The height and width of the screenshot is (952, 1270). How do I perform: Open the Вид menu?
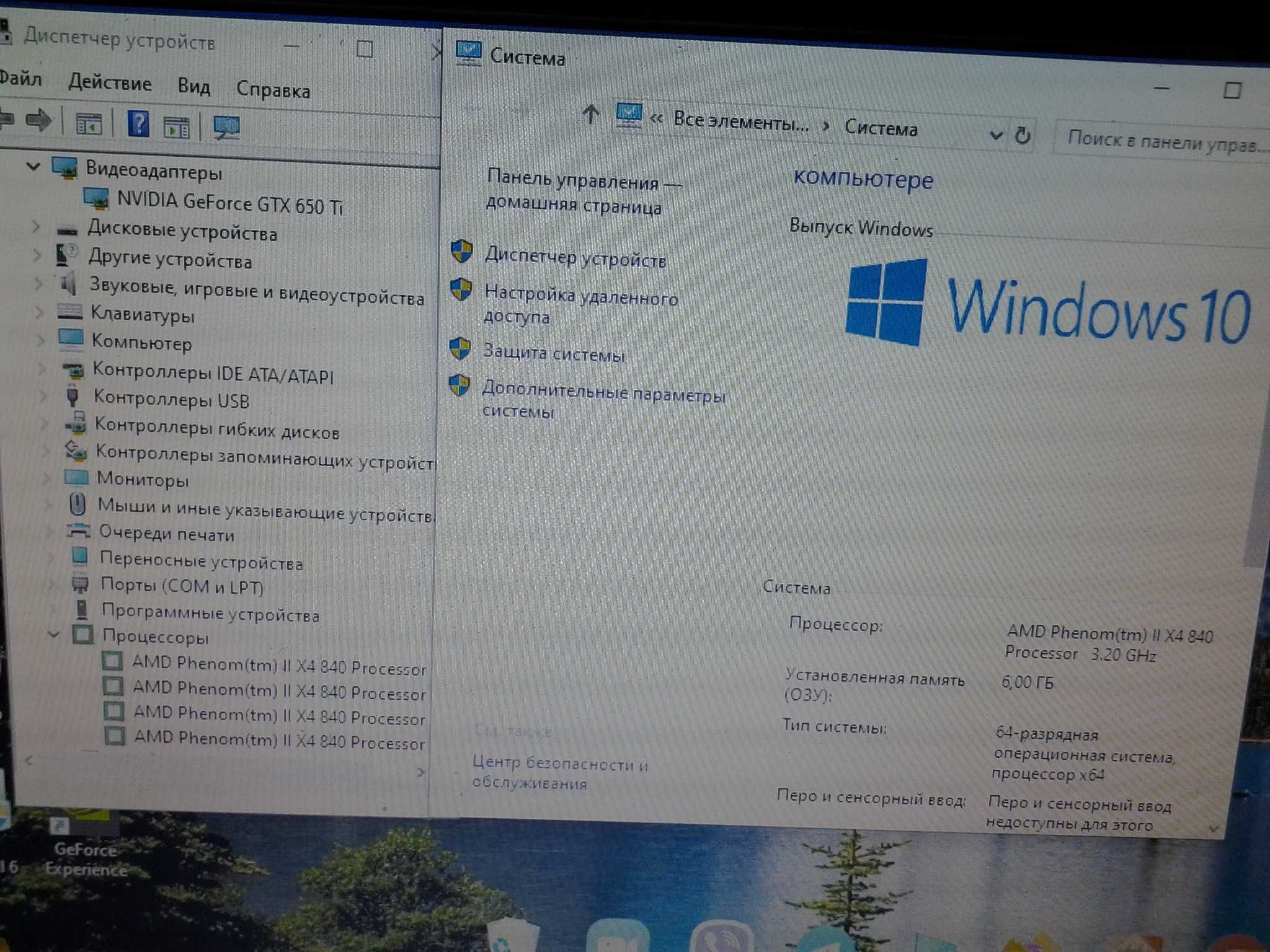pos(193,86)
